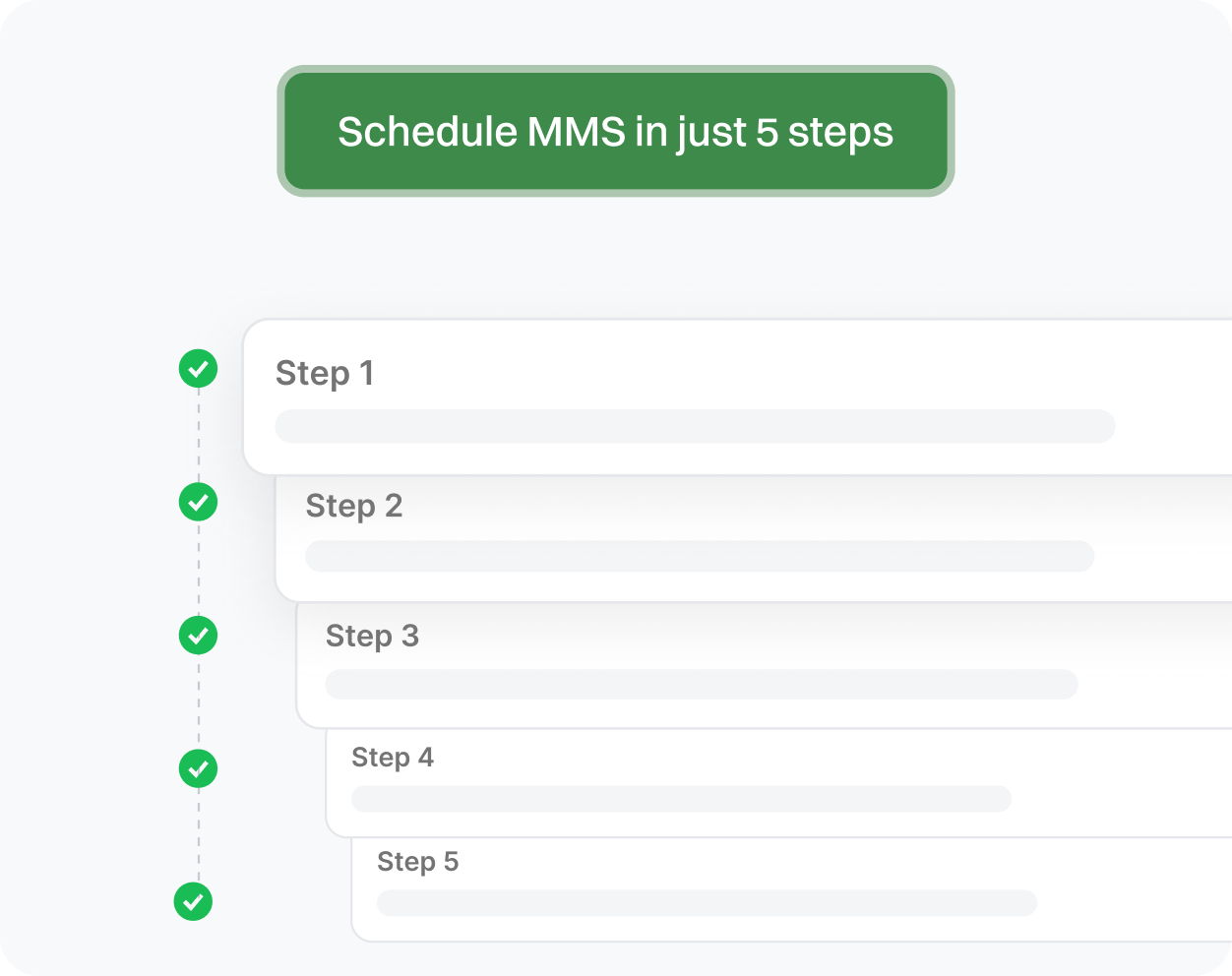The width and height of the screenshot is (1232, 976).
Task: Select the Step 3 heading text
Action: (372, 637)
